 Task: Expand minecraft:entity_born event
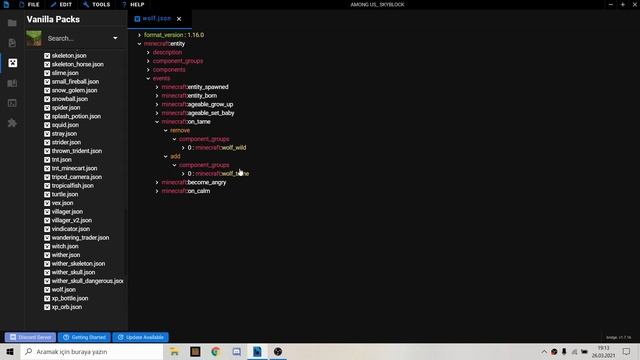157,96
